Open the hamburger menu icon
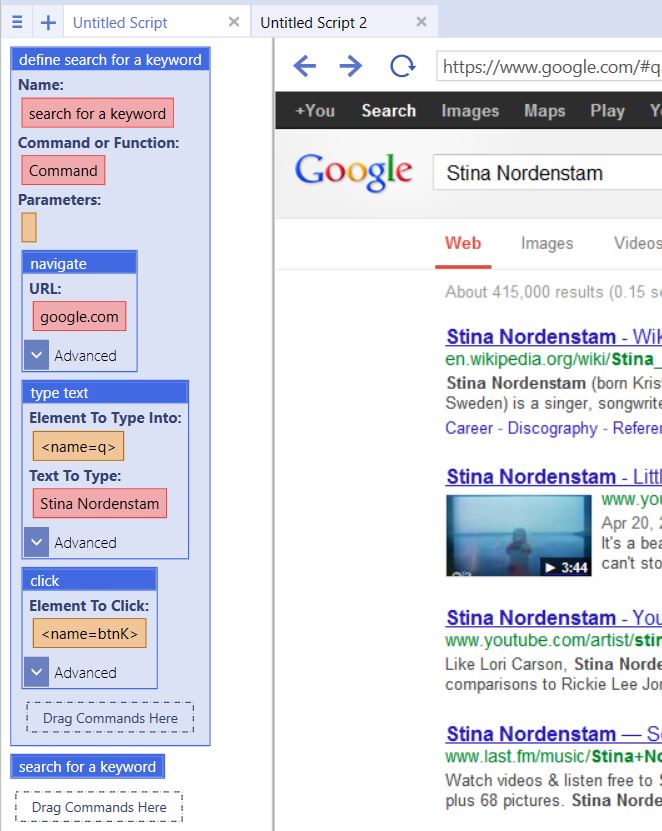Viewport: 662px width, 831px height. 17,22
